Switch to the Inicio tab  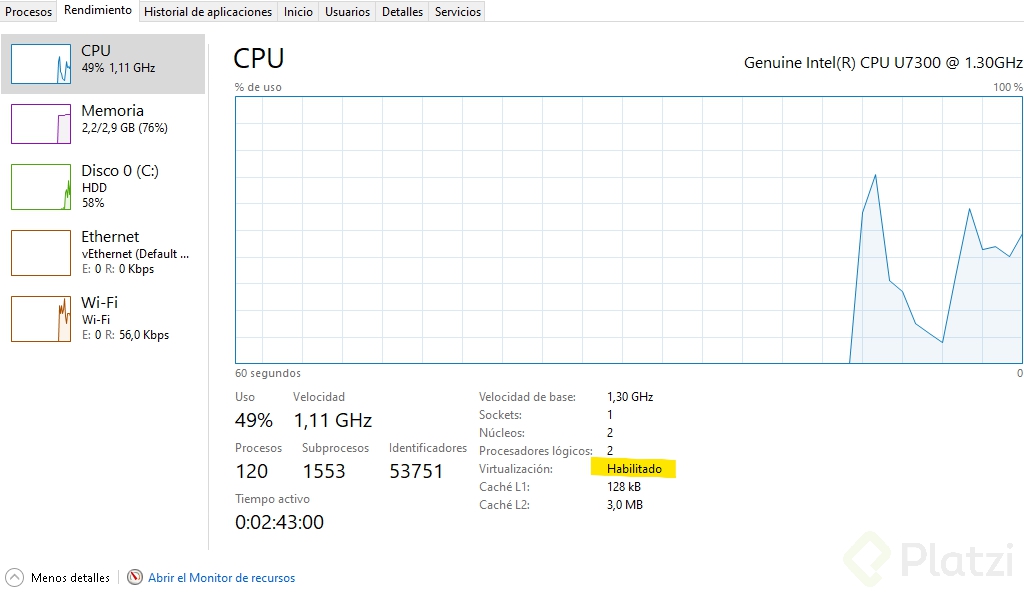(298, 12)
